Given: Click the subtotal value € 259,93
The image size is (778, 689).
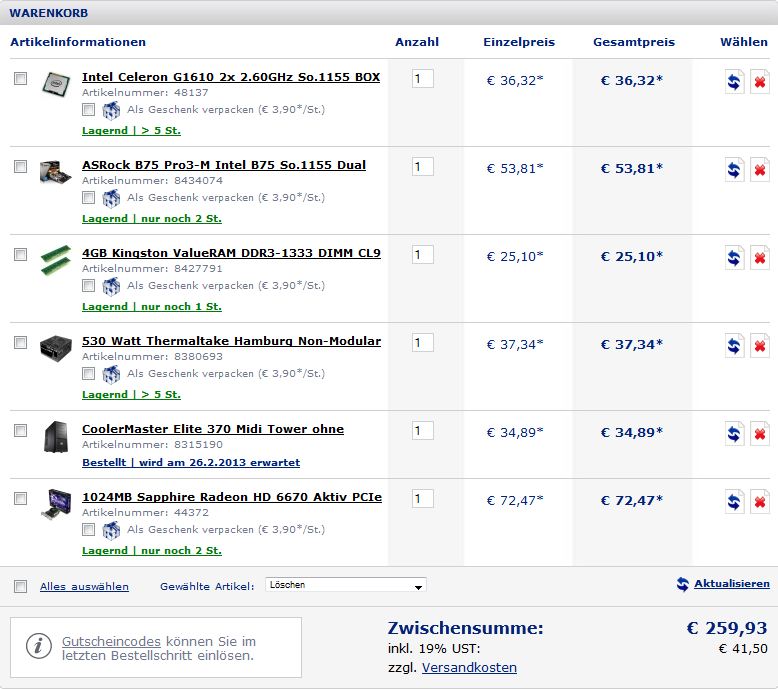Looking at the screenshot, I should [727, 628].
